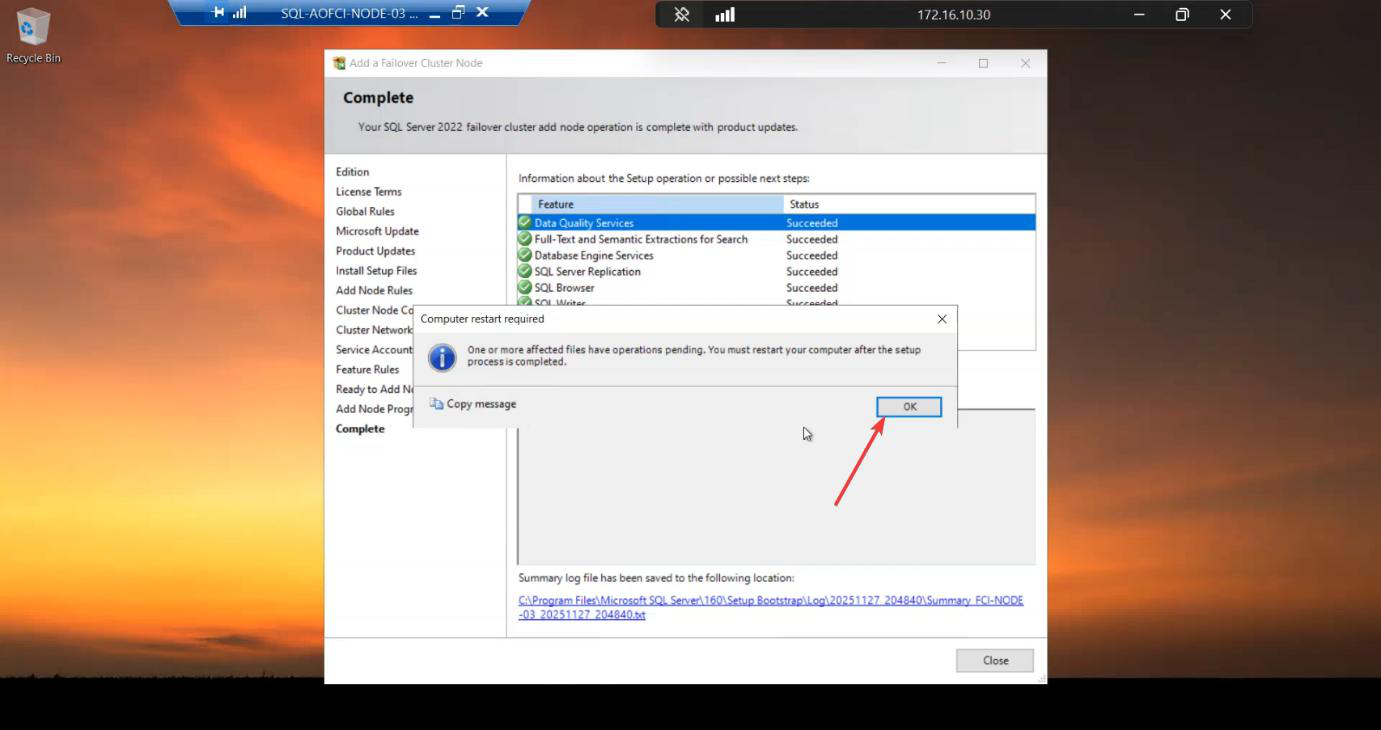This screenshot has height=730, width=1381.
Task: Click the pin icon on SQL-AOFCI-NODE-03 connection bar
Action: (219, 13)
